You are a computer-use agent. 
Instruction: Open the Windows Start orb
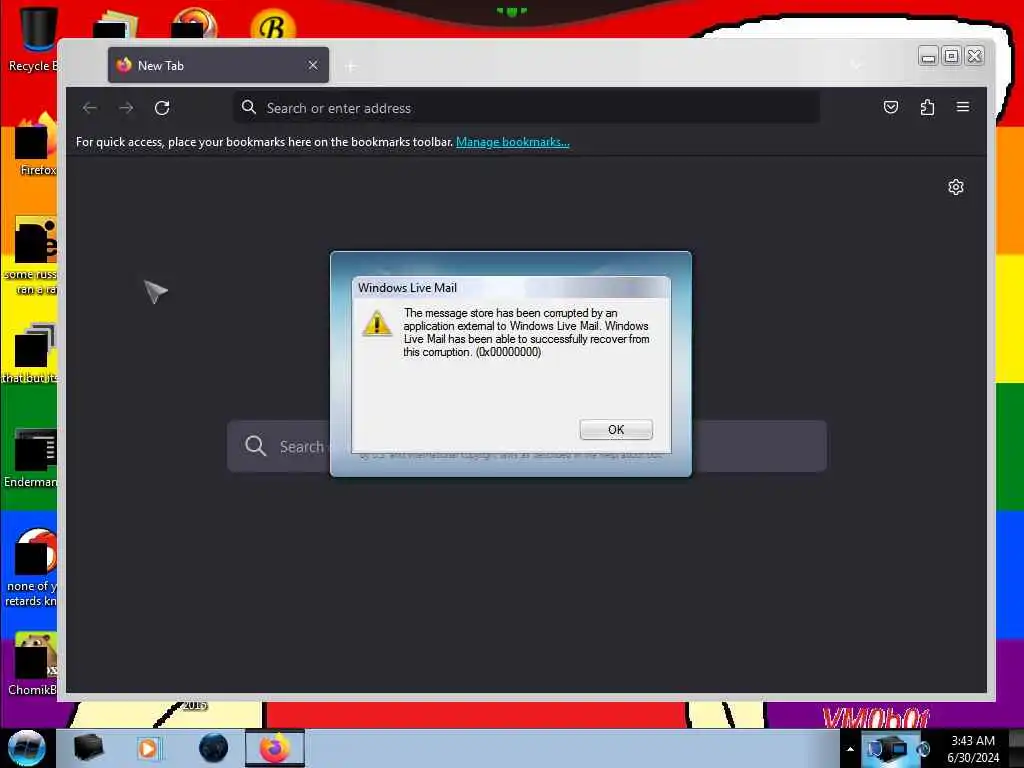[26, 748]
